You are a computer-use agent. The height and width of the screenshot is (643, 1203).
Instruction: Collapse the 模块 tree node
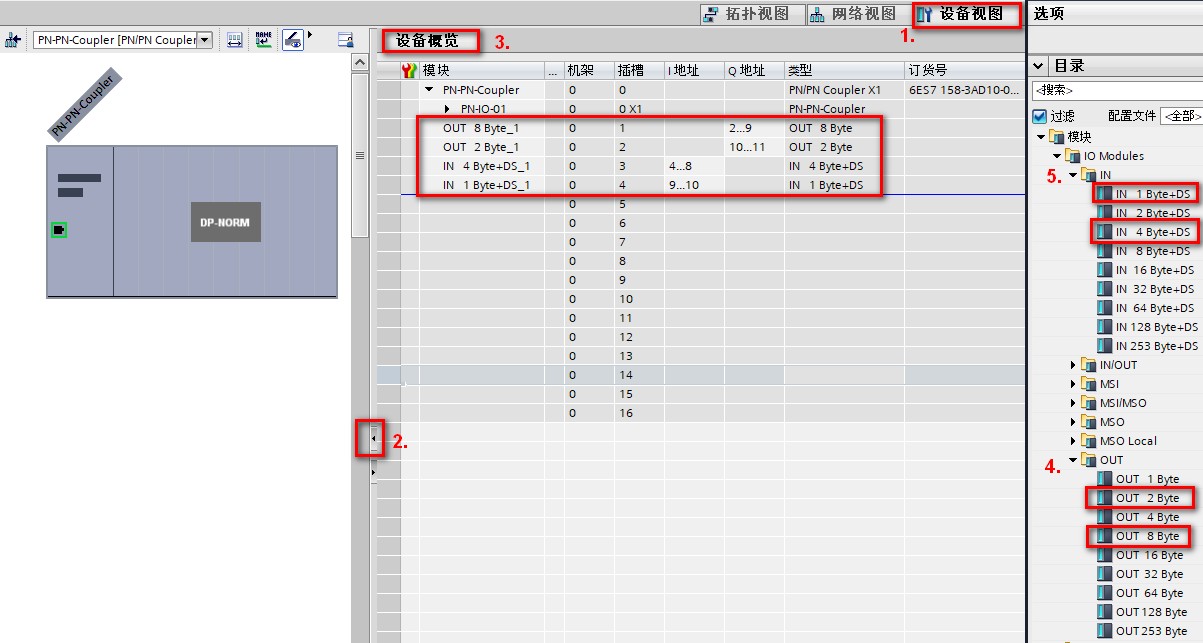click(x=1041, y=137)
